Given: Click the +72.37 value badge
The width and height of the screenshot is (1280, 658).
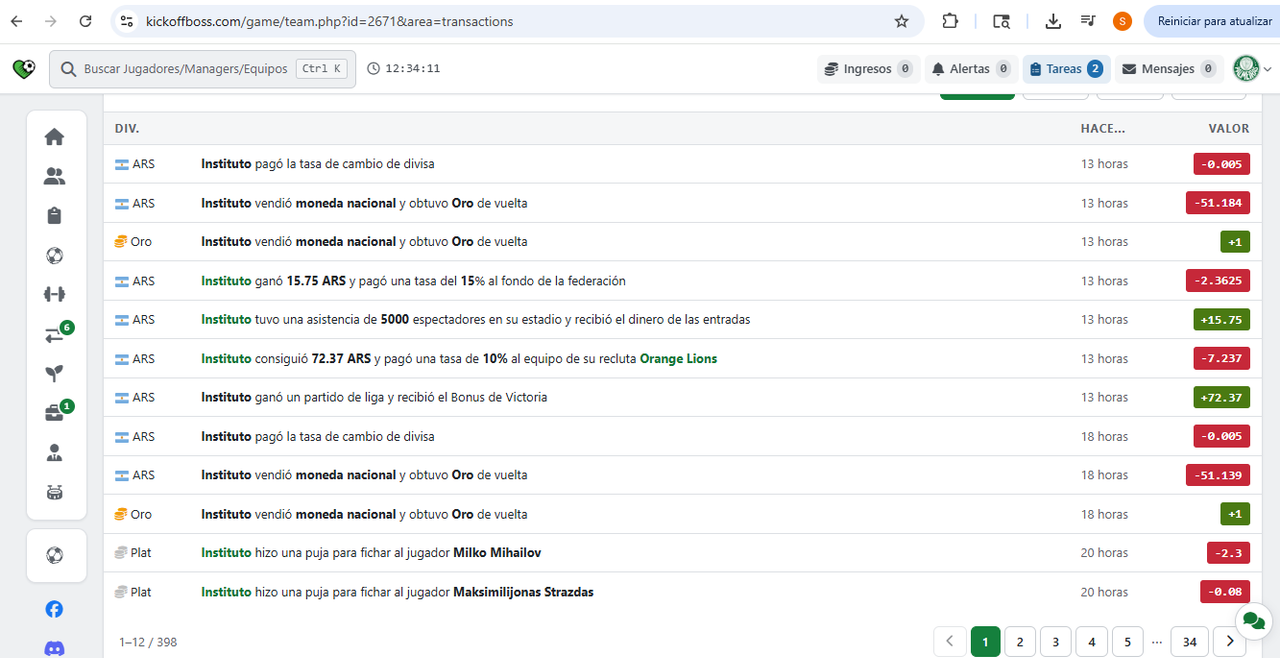Looking at the screenshot, I should click(1221, 397).
